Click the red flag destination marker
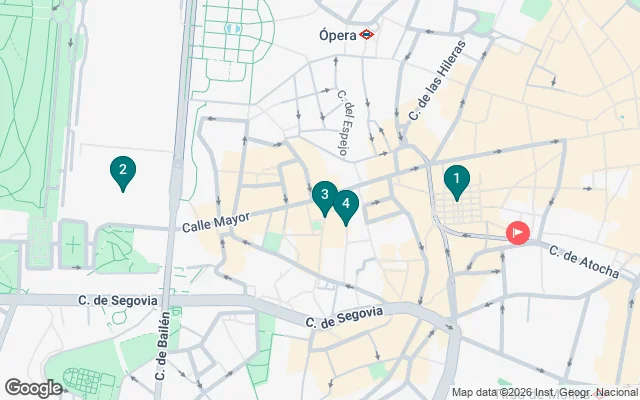The width and height of the screenshot is (640, 400). (518, 233)
